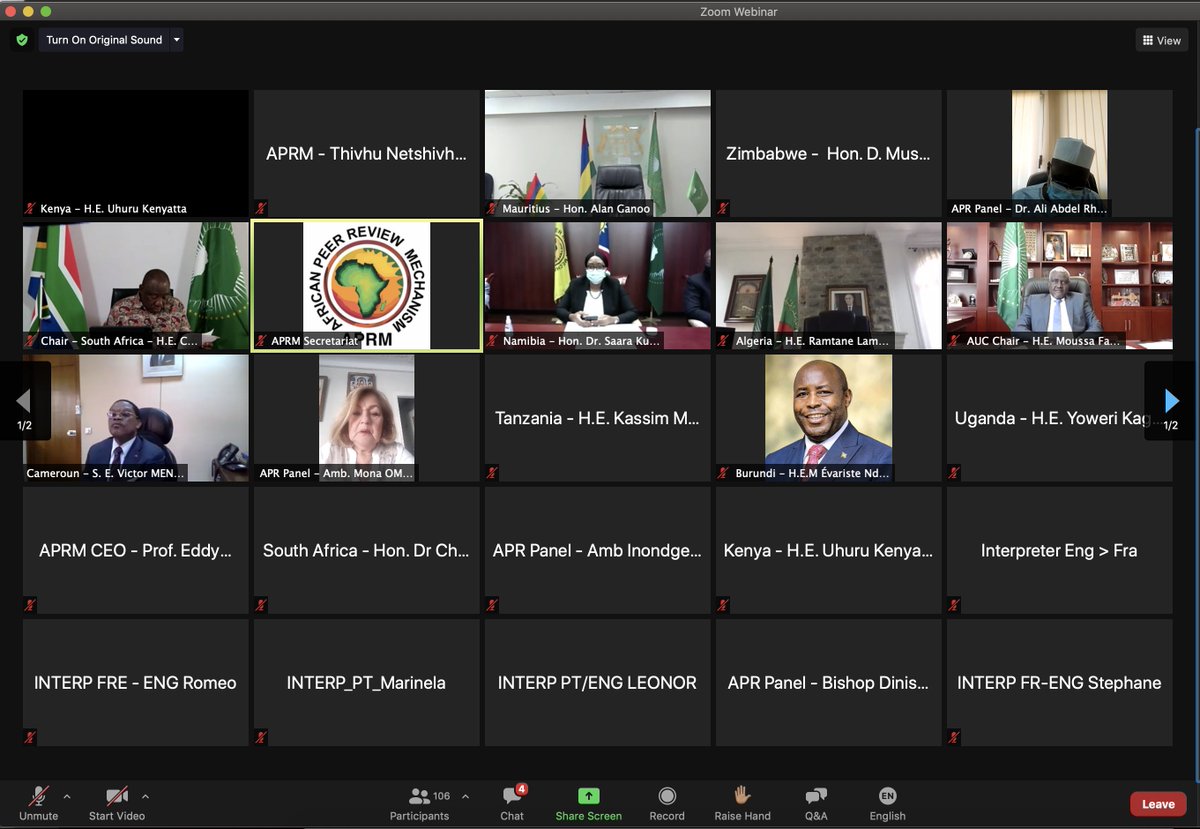The height and width of the screenshot is (829, 1200).
Task: Click the INTERP PT/ENG LEONOR tile
Action: coord(598,682)
